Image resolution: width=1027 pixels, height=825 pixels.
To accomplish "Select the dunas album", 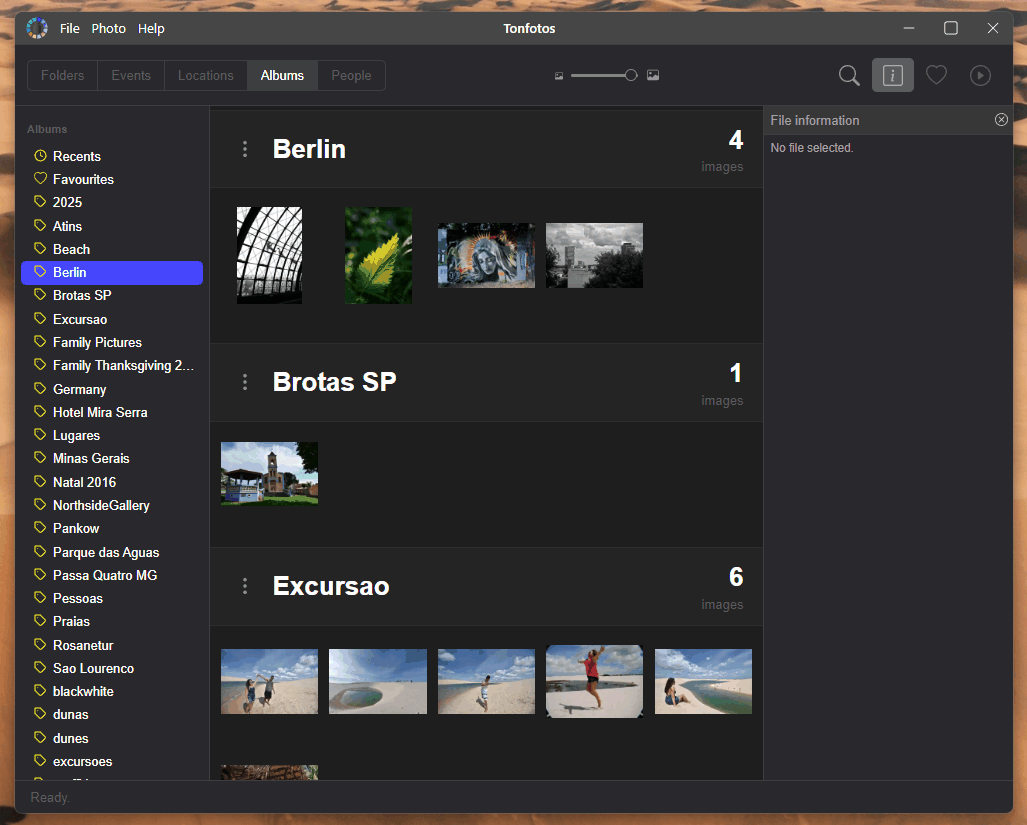I will pyautogui.click(x=112, y=714).
